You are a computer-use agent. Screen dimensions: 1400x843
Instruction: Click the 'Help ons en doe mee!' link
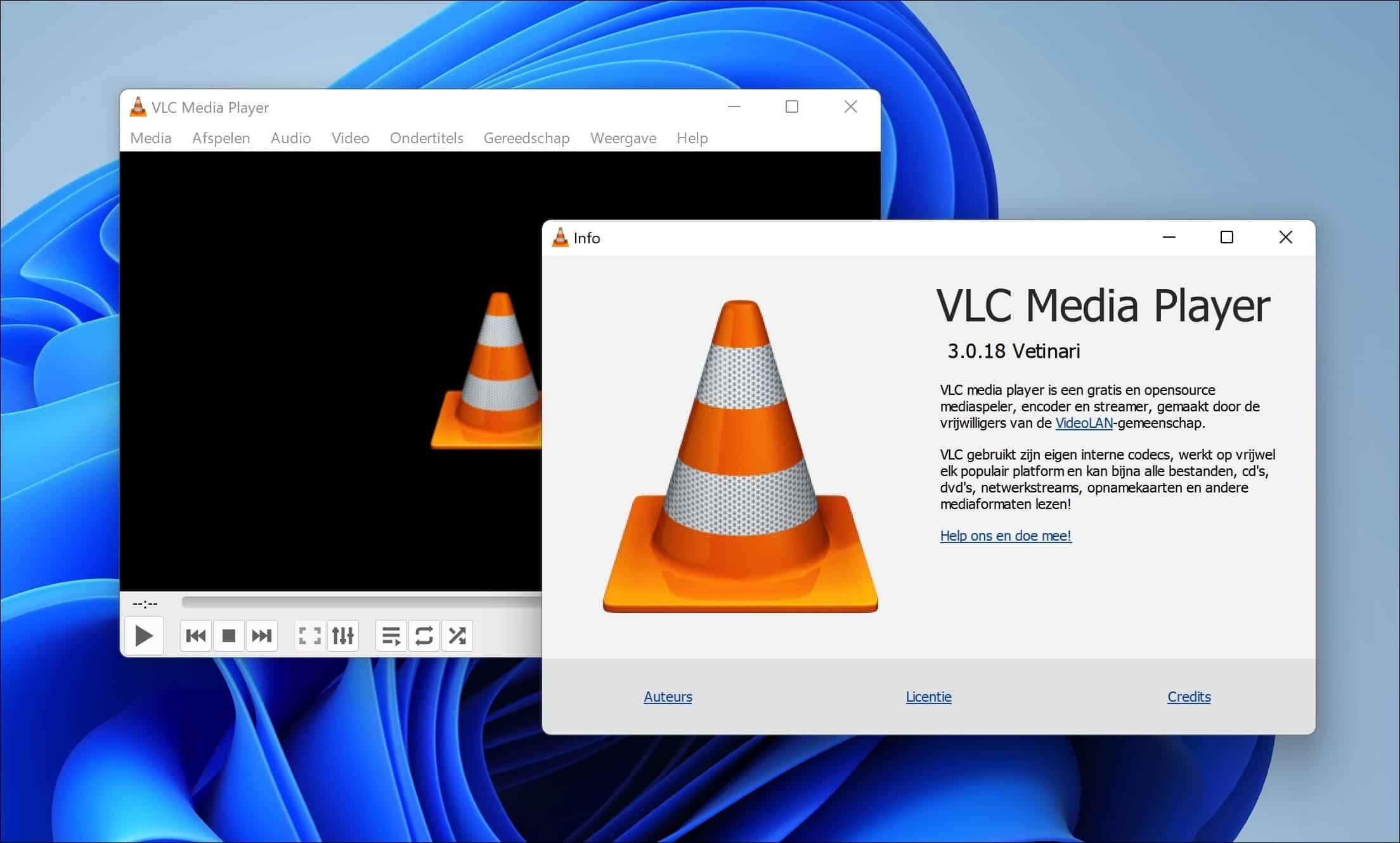click(1005, 536)
